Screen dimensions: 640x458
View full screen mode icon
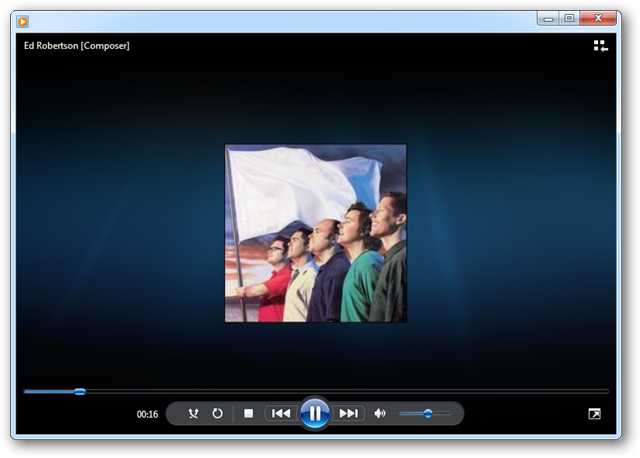pyautogui.click(x=594, y=414)
